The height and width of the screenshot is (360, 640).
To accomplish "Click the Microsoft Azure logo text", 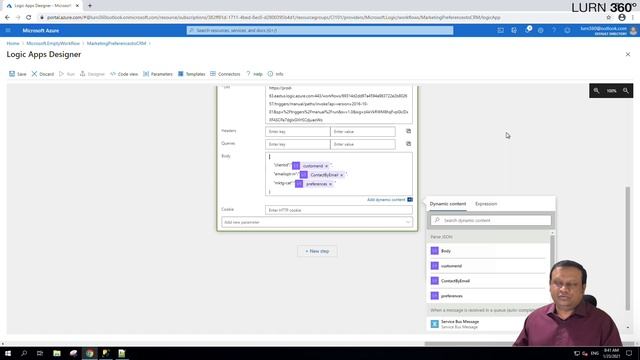I will 40,31.
